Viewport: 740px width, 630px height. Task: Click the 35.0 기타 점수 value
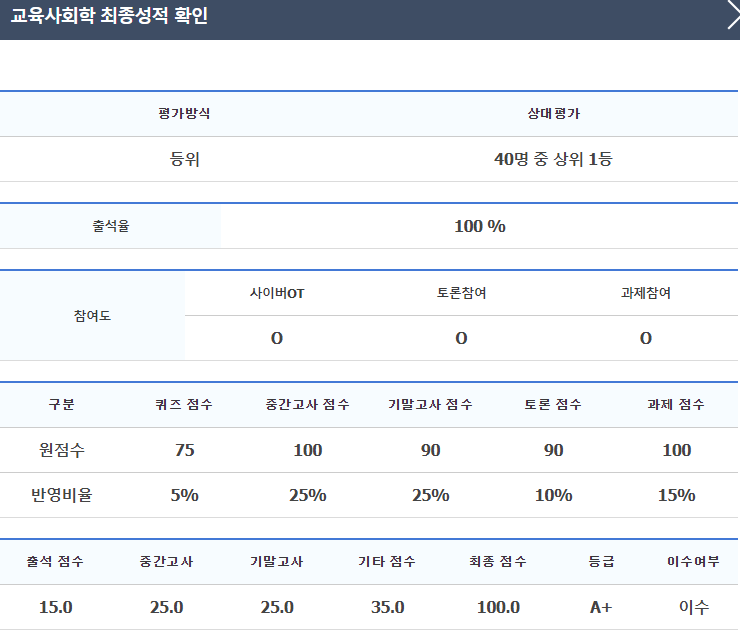[387, 607]
